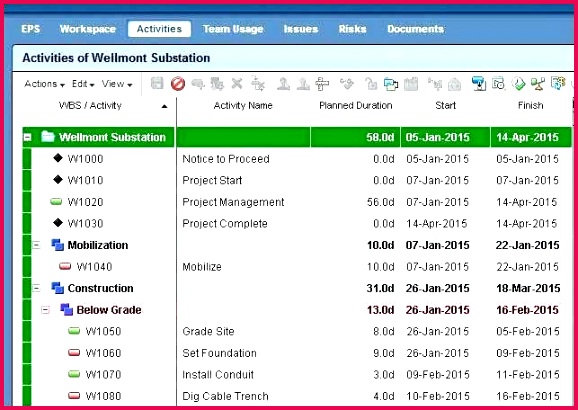578x410 pixels.
Task: Click the open padlock toolbar icon
Action: coord(371,84)
